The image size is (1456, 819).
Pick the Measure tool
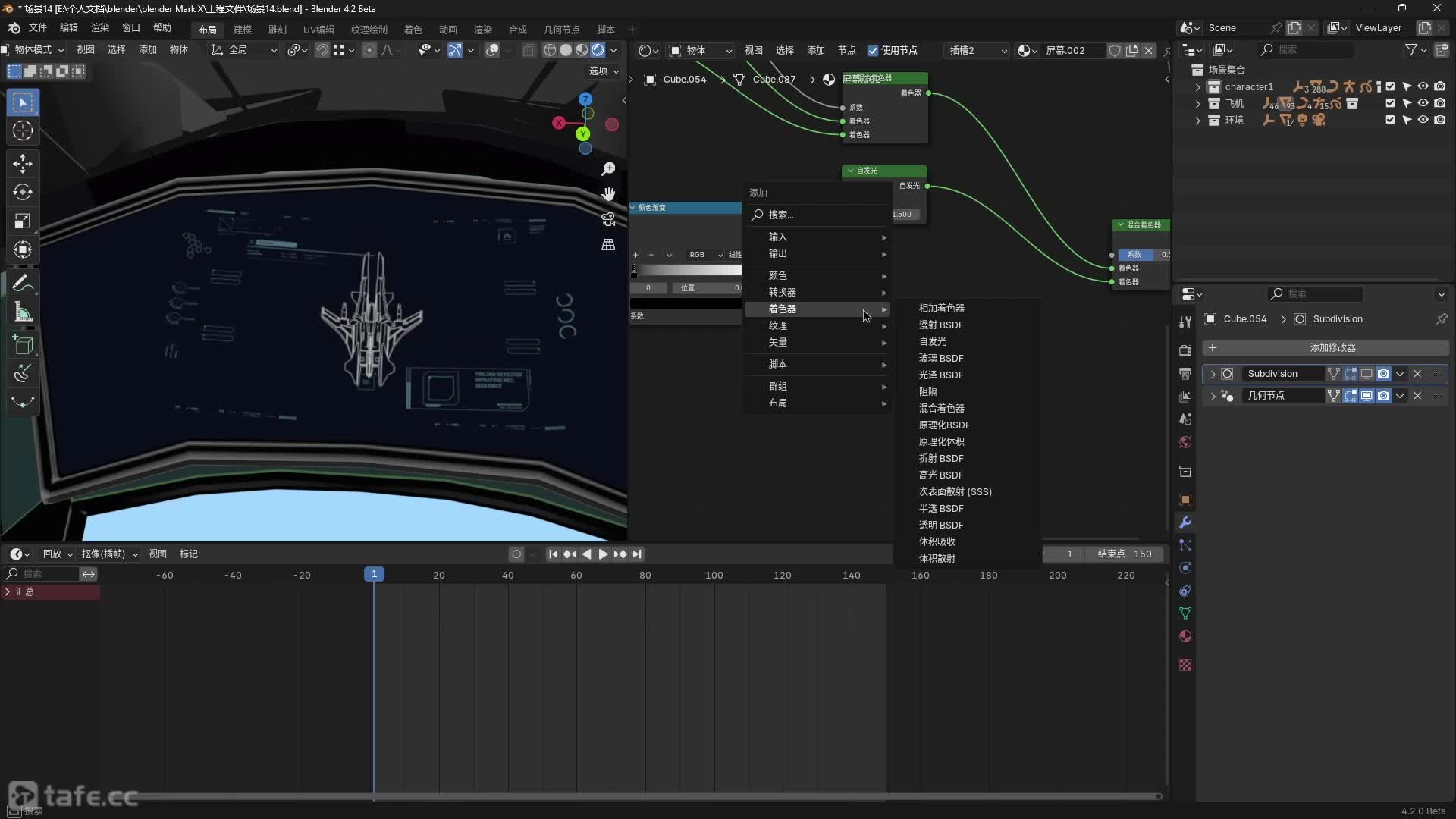tap(23, 312)
